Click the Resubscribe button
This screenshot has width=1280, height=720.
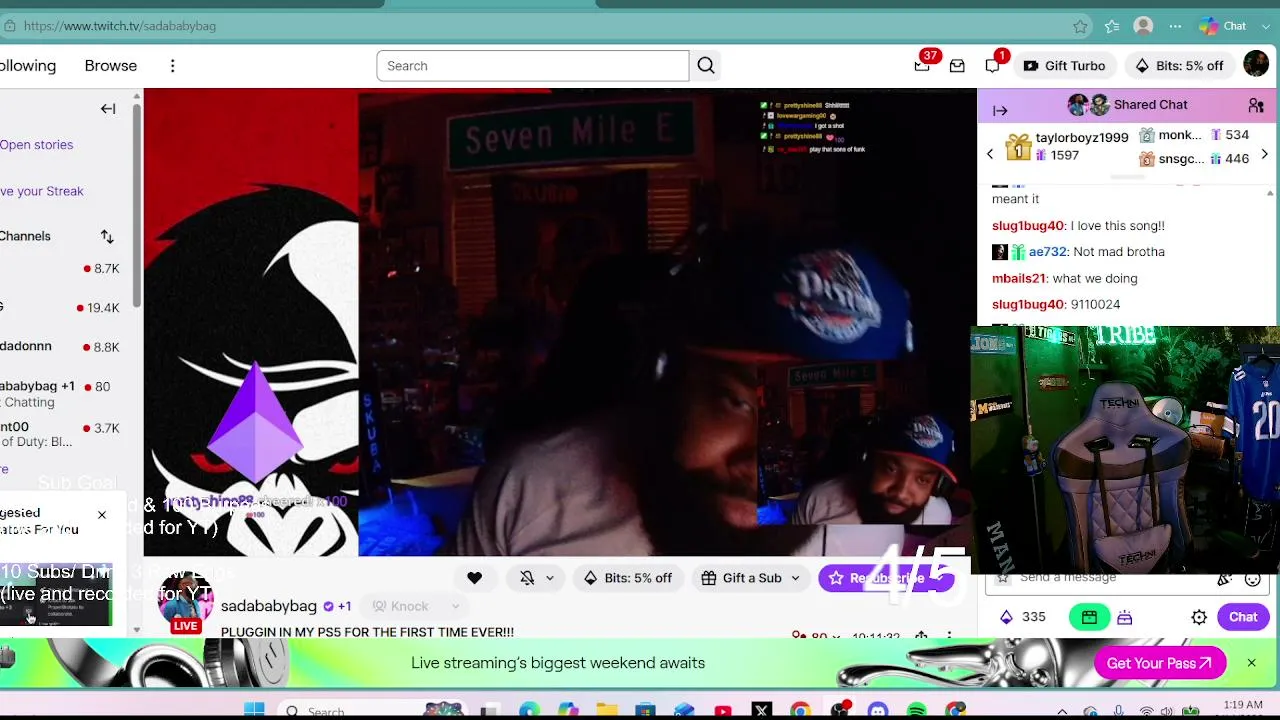click(880, 578)
